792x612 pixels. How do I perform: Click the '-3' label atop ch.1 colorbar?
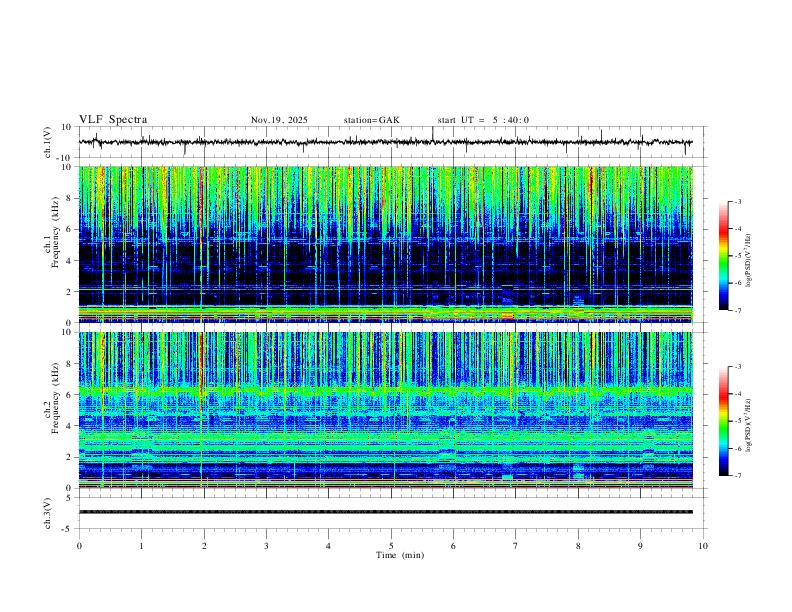tap(737, 201)
